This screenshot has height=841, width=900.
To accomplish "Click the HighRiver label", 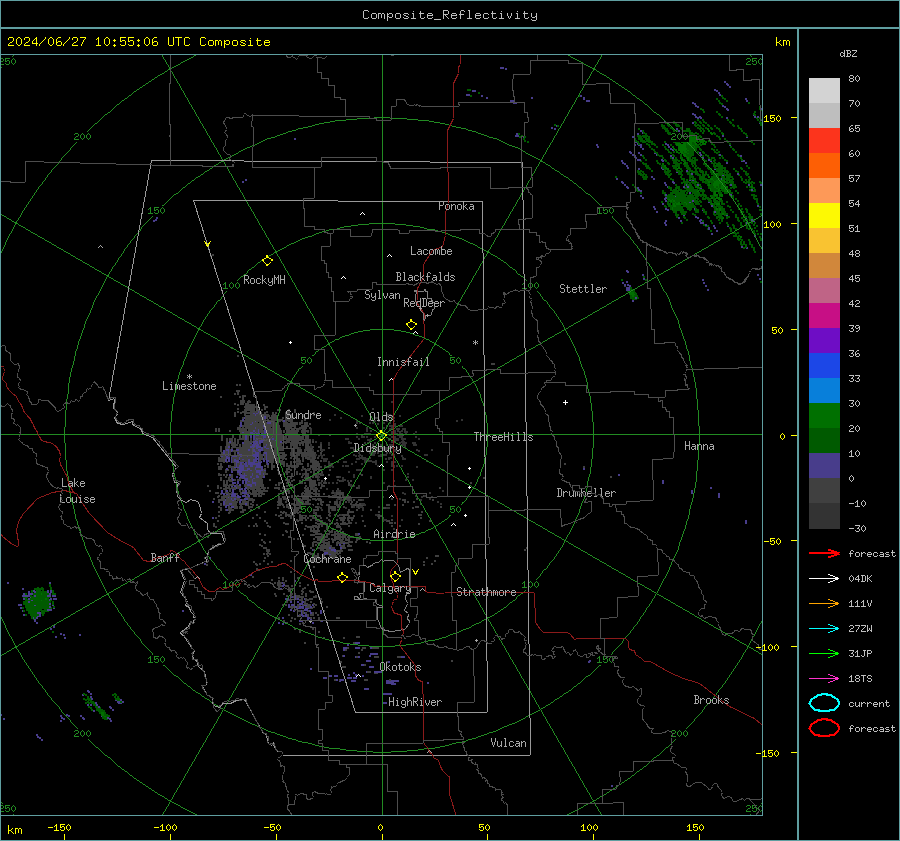I will click(415, 702).
